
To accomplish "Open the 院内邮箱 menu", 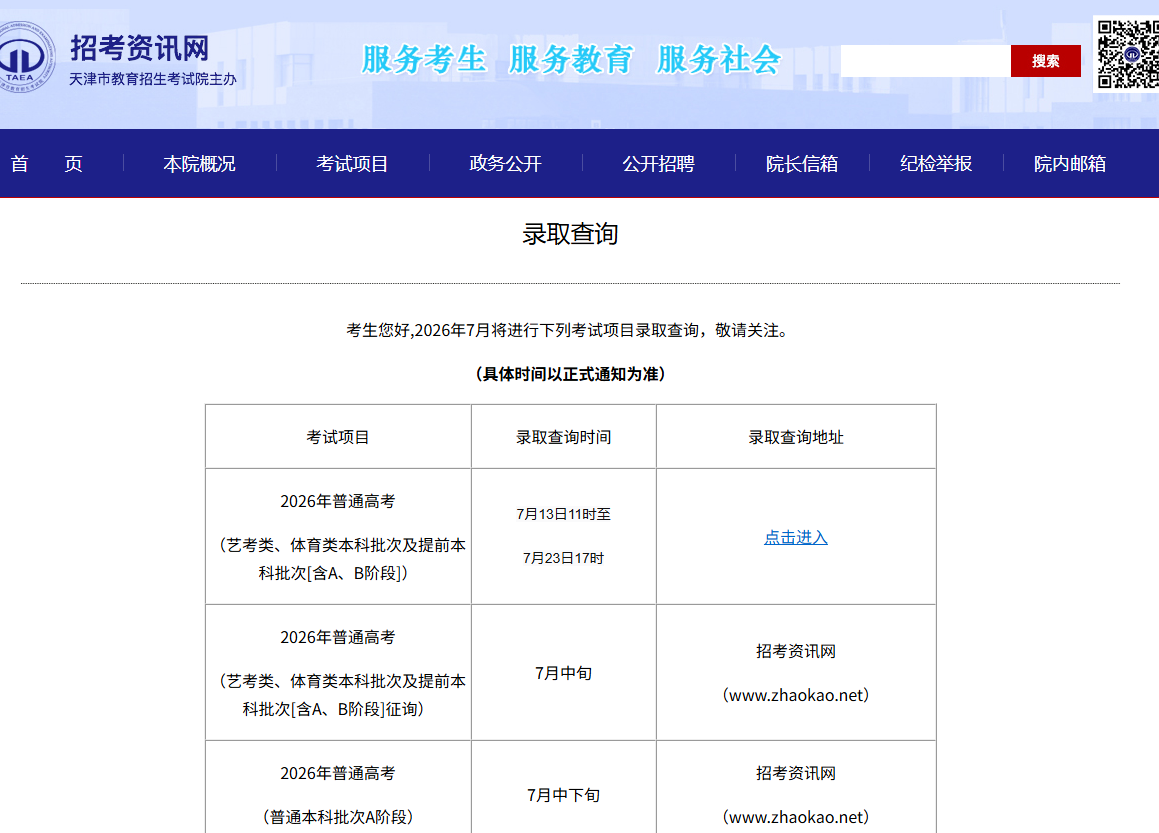I will click(x=1070, y=163).
